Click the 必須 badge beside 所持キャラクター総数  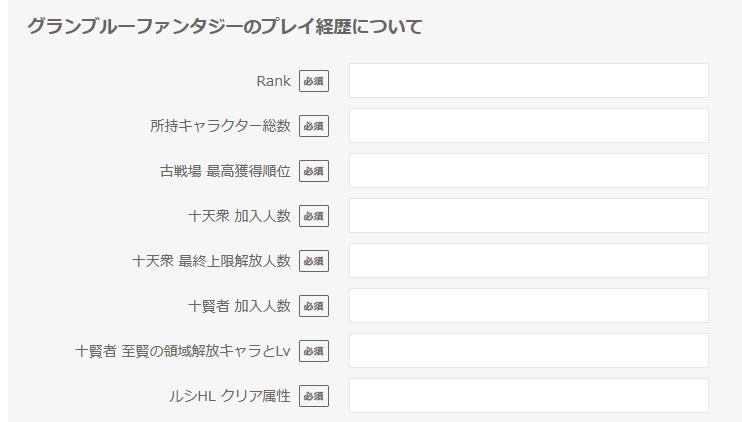pos(314,126)
